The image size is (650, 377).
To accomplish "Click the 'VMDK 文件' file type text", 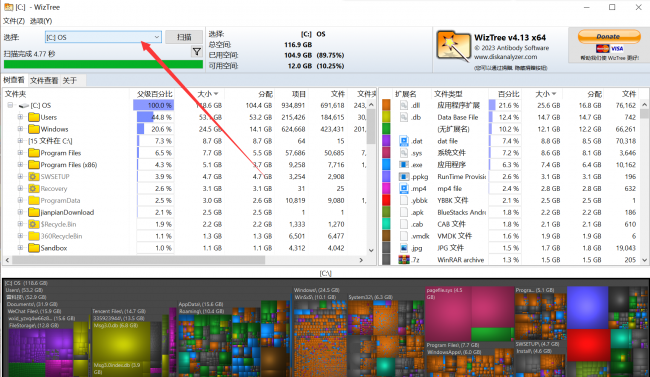I will [x=454, y=236].
